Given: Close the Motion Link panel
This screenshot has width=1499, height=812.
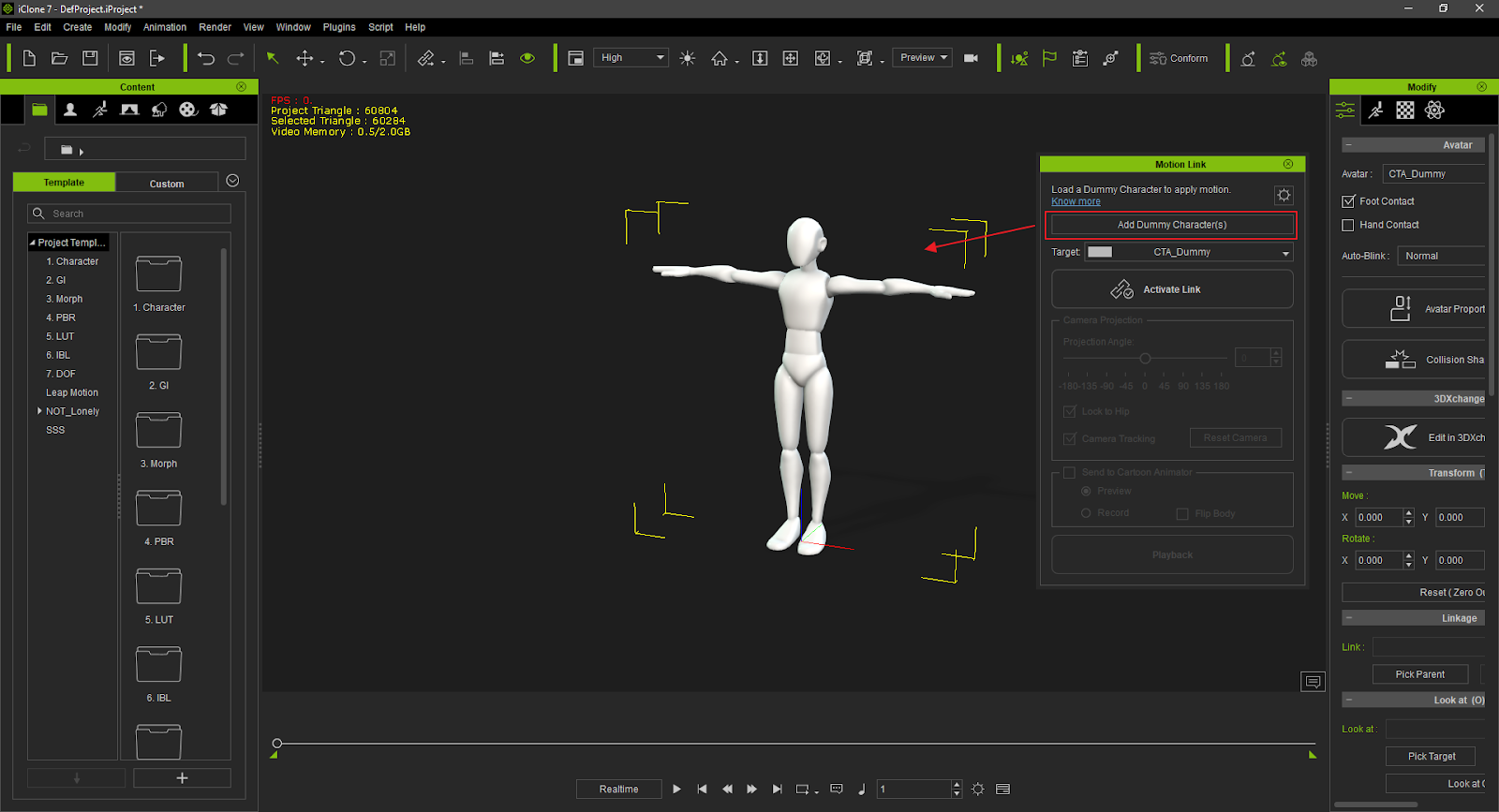Looking at the screenshot, I should tap(1288, 164).
